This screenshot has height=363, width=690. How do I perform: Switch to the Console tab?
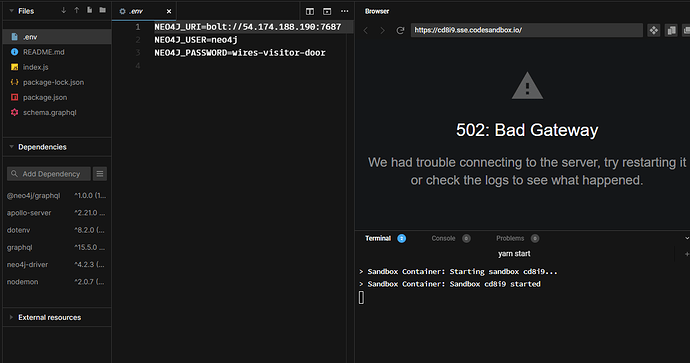[x=443, y=238]
